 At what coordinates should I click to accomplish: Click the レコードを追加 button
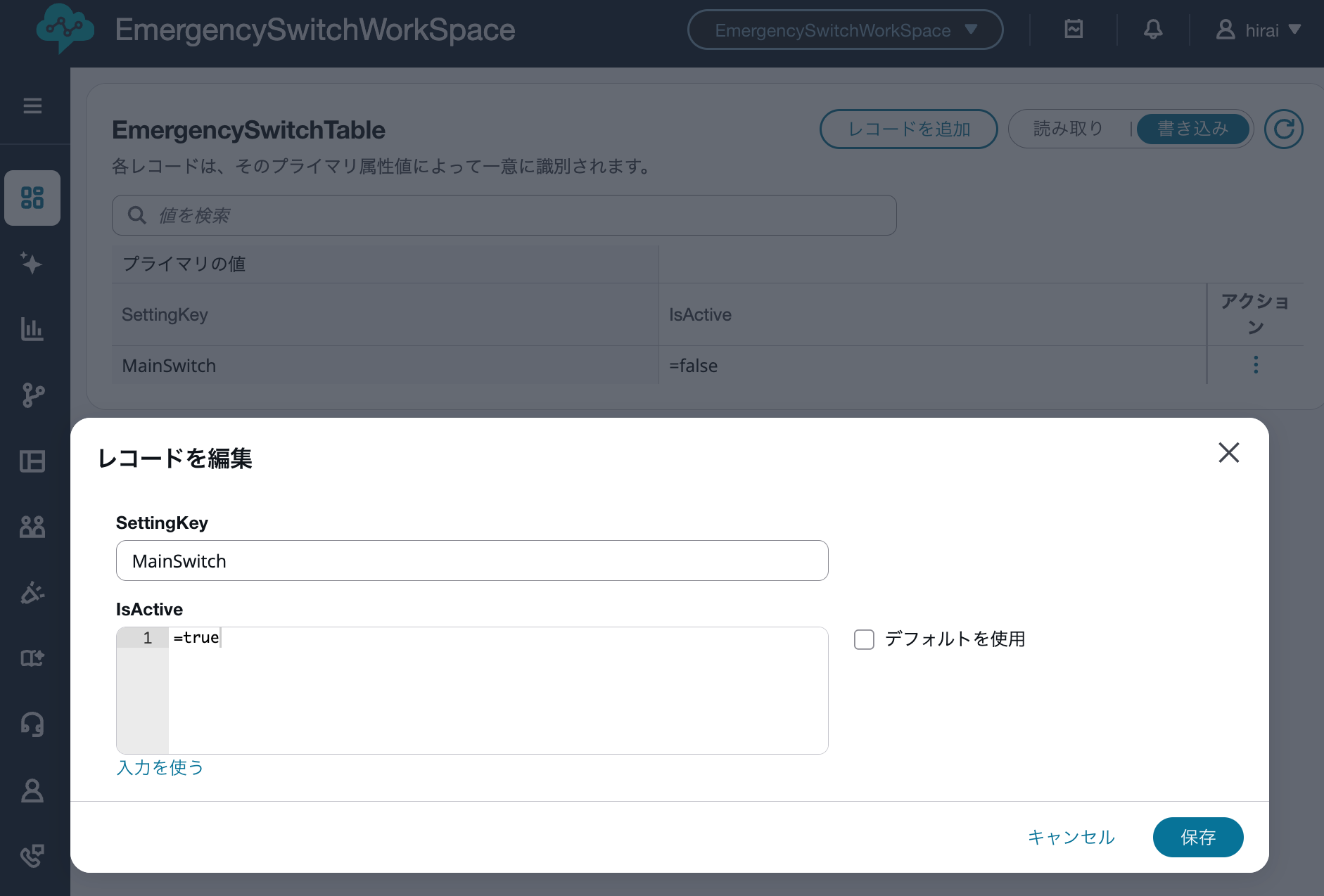point(909,129)
